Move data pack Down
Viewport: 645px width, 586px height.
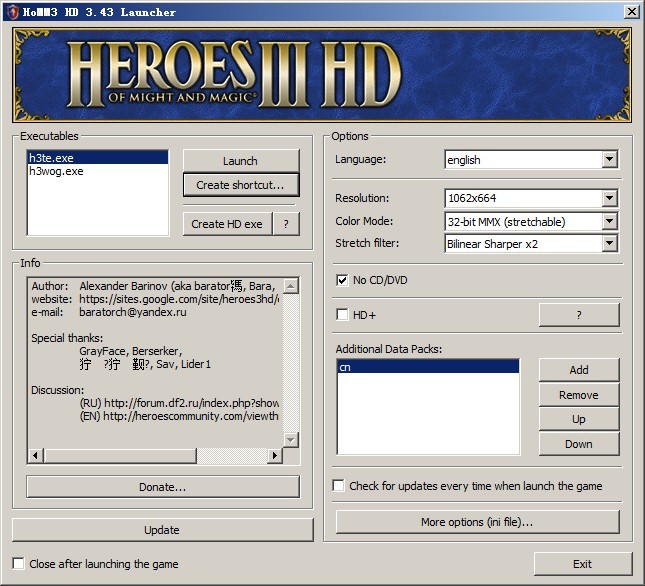coord(579,444)
